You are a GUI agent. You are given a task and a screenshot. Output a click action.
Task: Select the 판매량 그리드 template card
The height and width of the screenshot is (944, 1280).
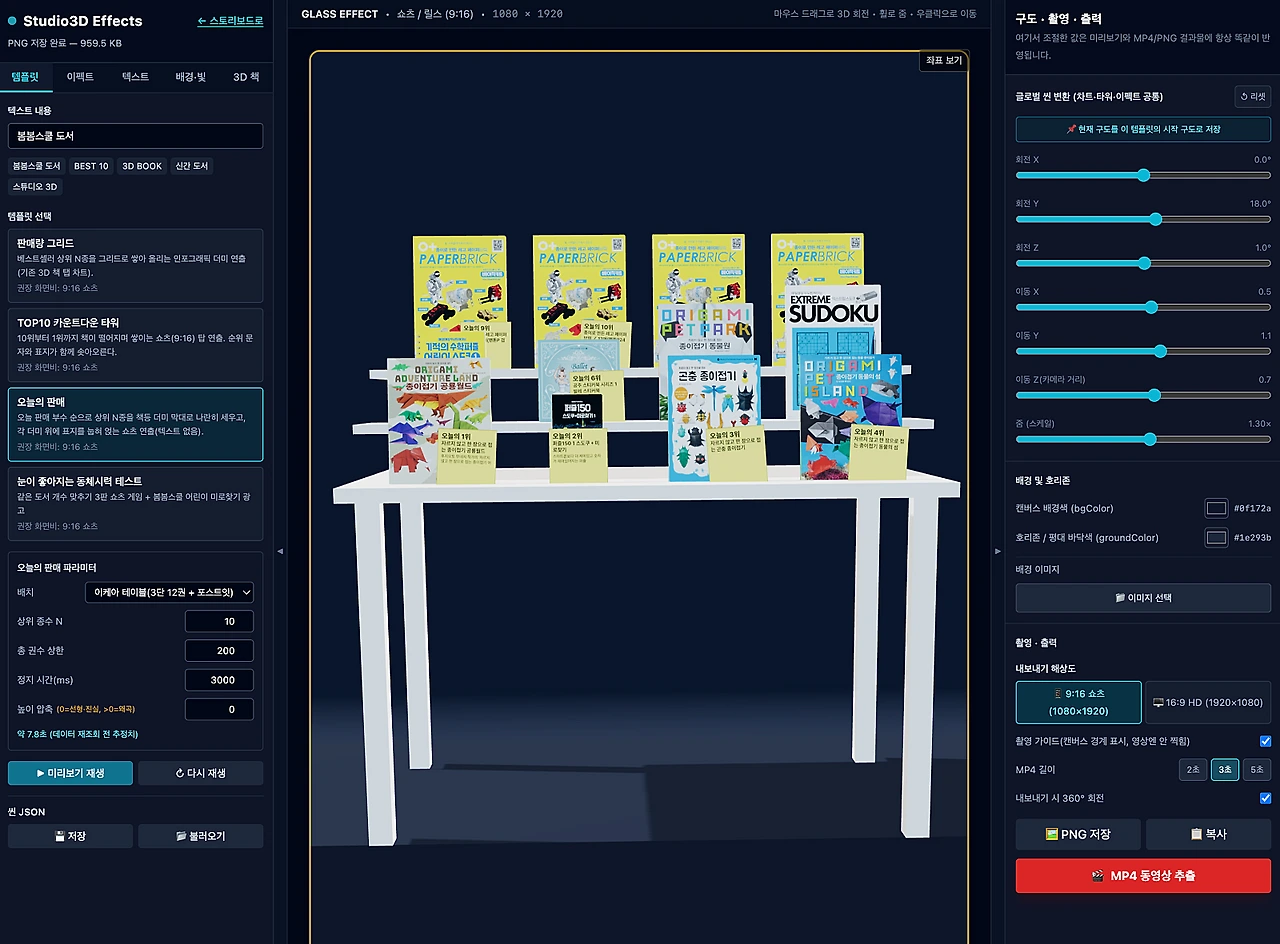point(136,265)
